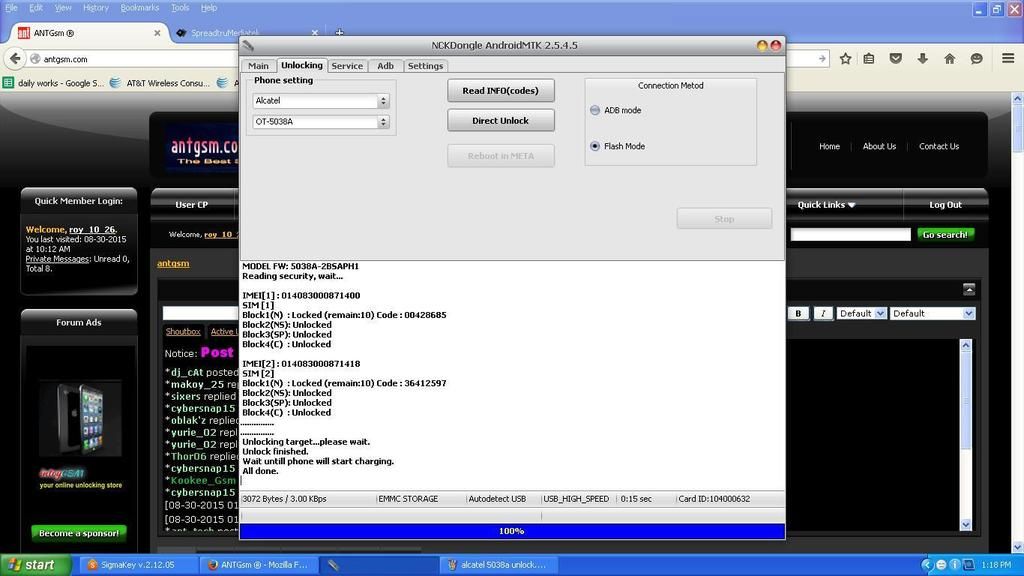Select the ADB mode radio button
The image size is (1024, 576).
(x=596, y=110)
